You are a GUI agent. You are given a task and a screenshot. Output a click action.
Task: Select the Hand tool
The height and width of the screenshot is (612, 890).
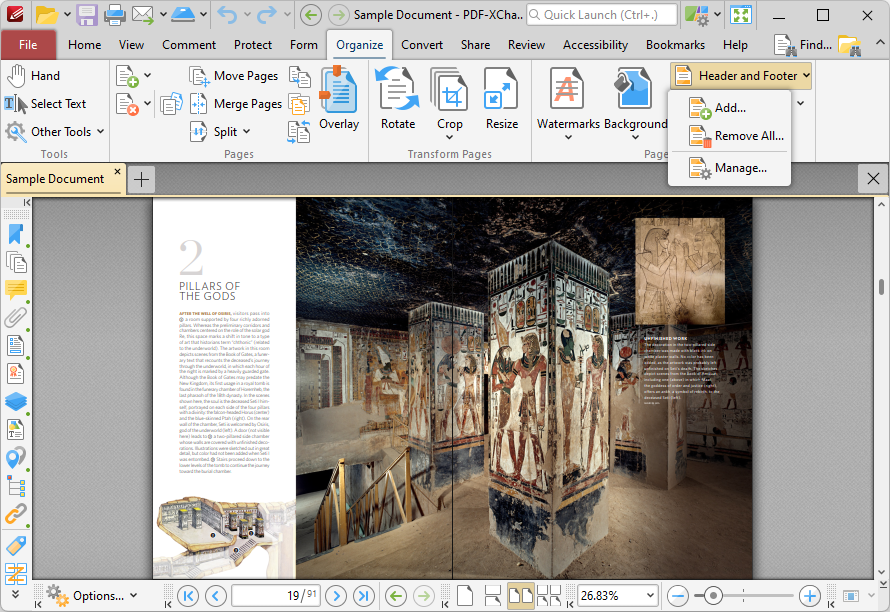click(33, 76)
